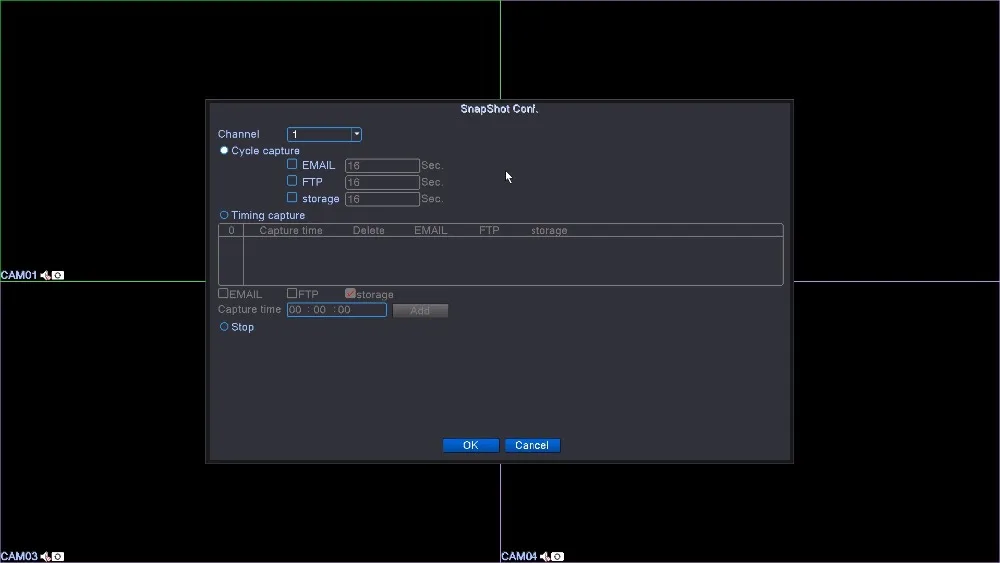Screen dimensions: 1000x563
Task: Click the CAM04 label
Action: [x=519, y=557]
